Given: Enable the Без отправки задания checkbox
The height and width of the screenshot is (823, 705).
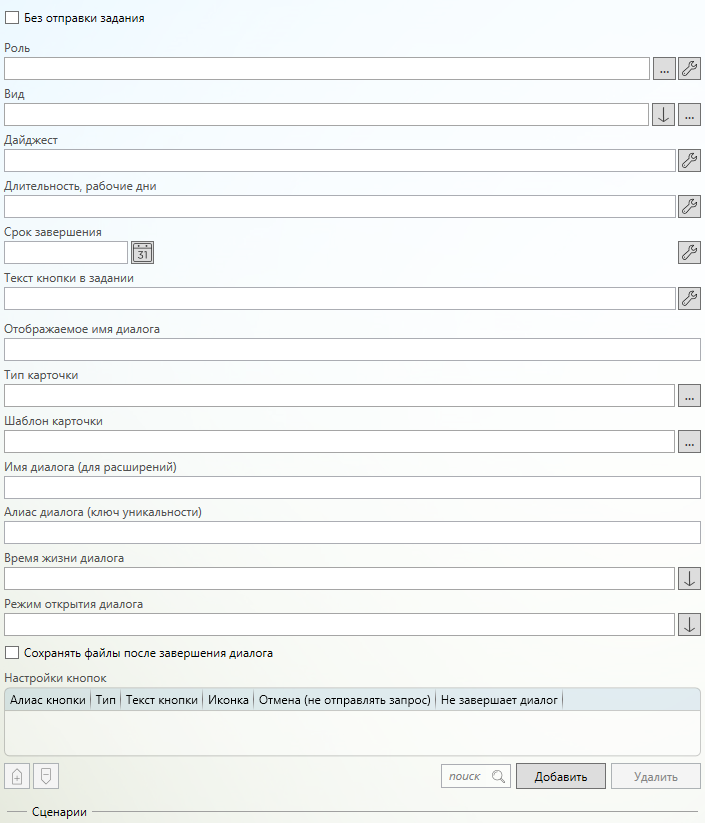Looking at the screenshot, I should pyautogui.click(x=12, y=18).
